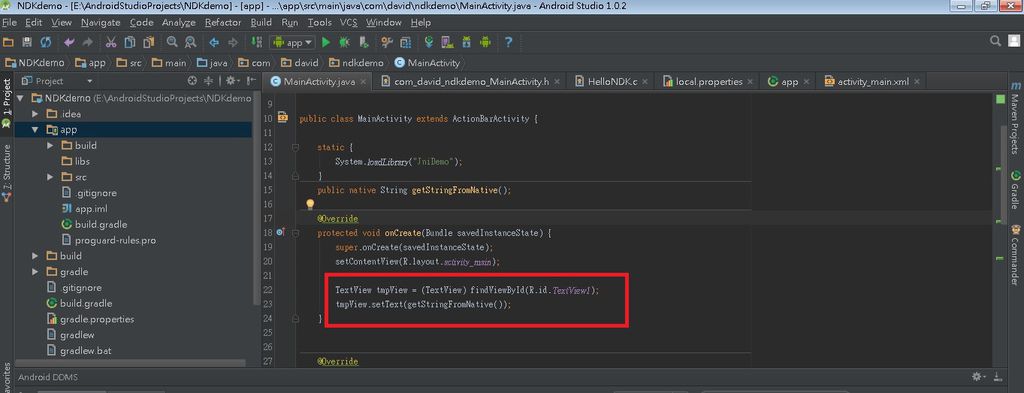Open the Project Structure icon
This screenshot has height=393, width=1024.
tap(406, 42)
